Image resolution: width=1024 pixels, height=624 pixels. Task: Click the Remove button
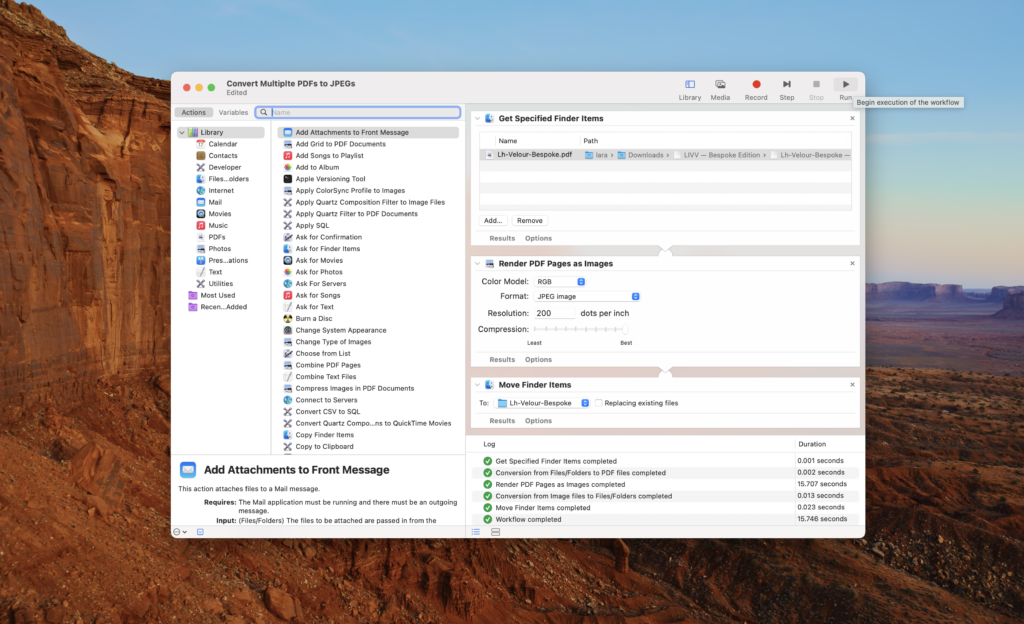coord(530,220)
